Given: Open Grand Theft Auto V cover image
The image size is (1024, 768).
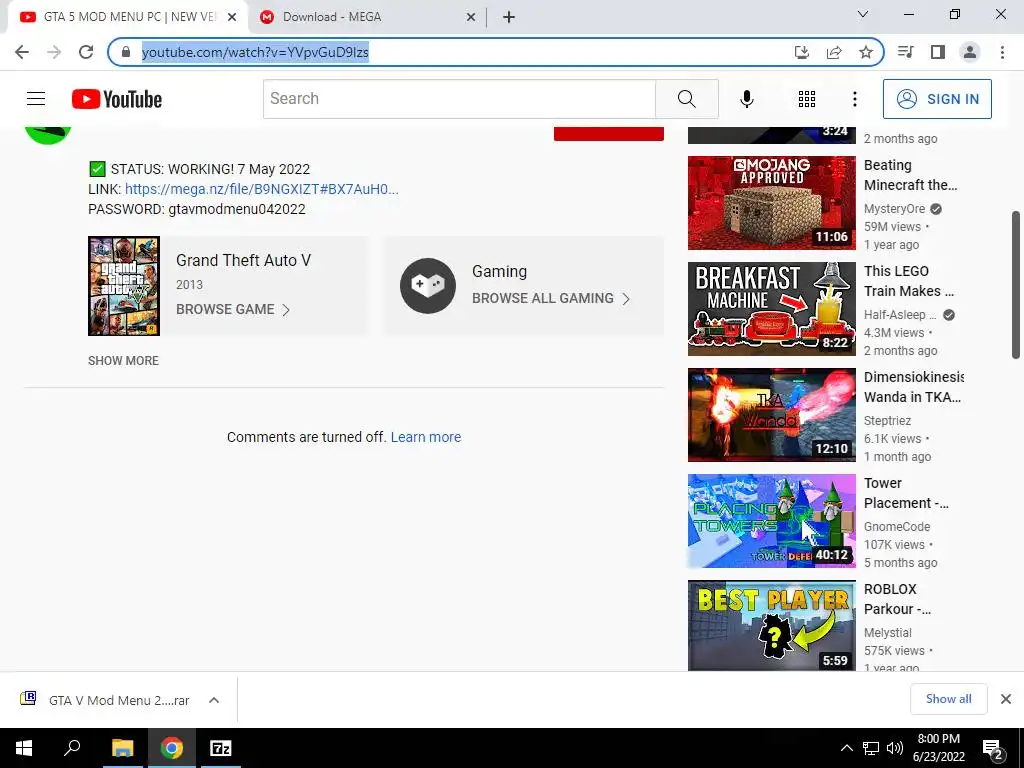Looking at the screenshot, I should coord(124,286).
